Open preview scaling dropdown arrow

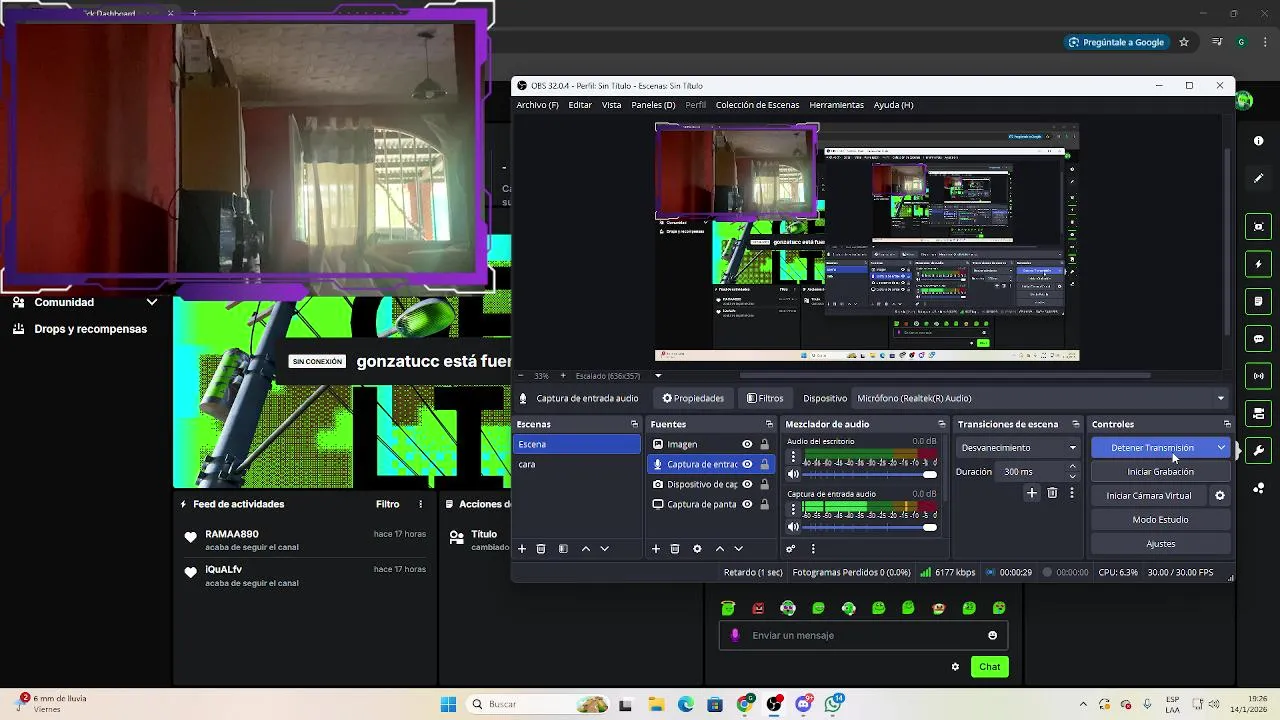pos(658,376)
